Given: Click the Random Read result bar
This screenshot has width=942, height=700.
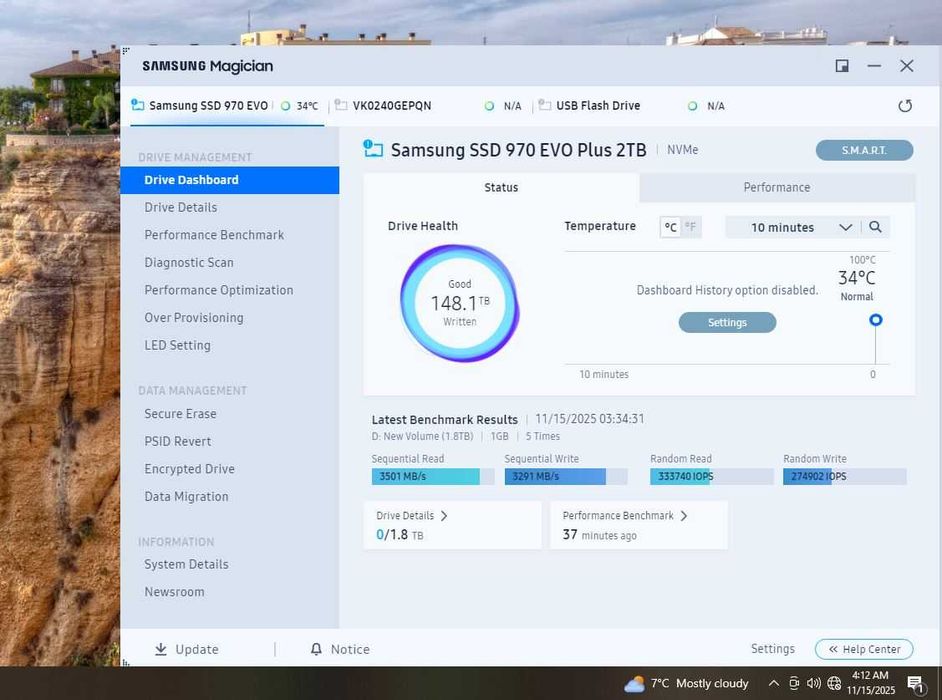Looking at the screenshot, I should pos(712,476).
